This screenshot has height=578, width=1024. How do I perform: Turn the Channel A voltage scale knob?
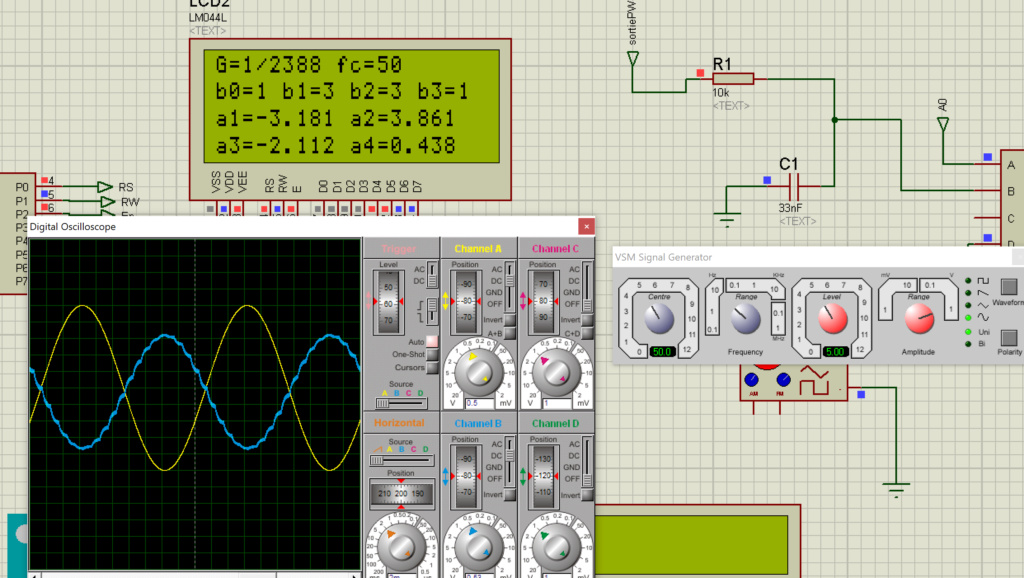tap(479, 372)
